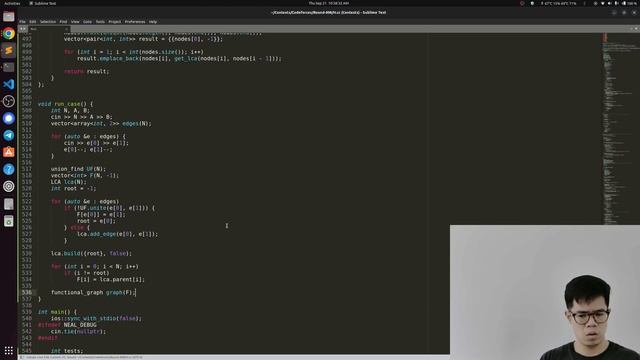Image resolution: width=640 pixels, height=360 pixels.
Task: Open the Trash from the dock
Action: coord(9,221)
